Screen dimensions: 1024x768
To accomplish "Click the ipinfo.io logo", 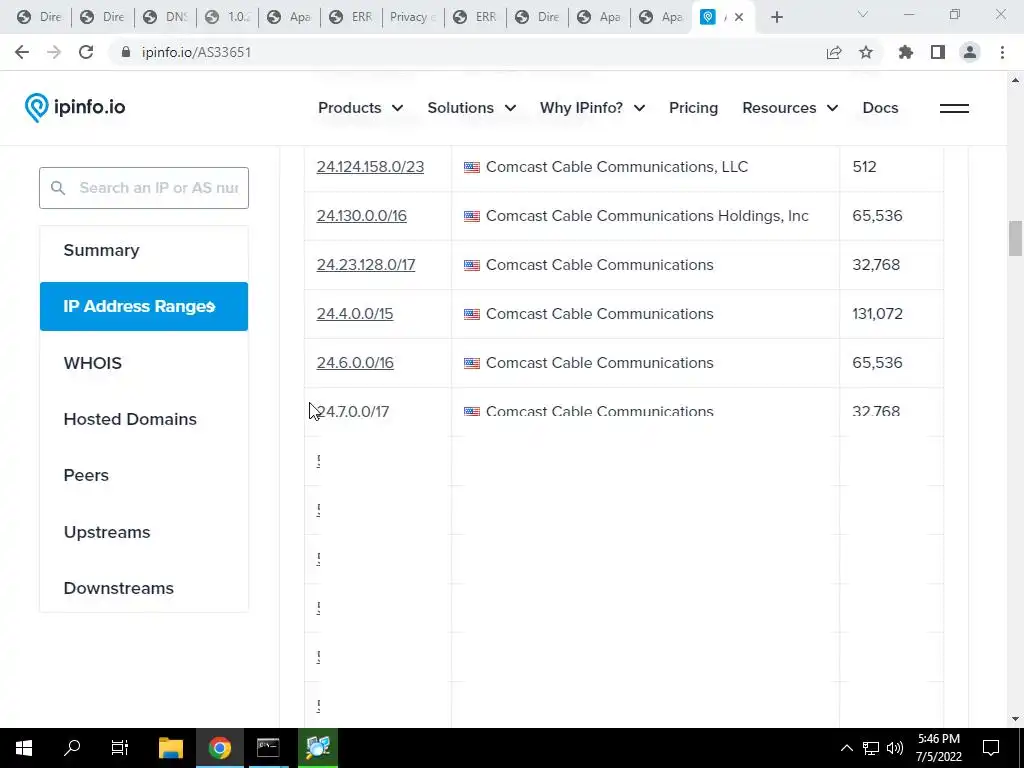I will 74,107.
